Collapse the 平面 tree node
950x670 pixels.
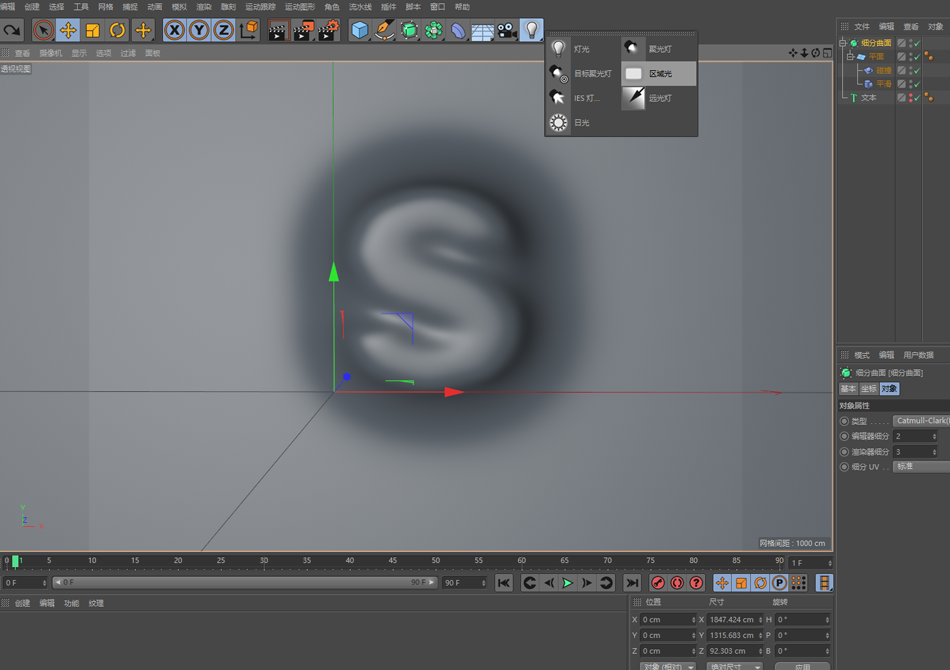[x=850, y=57]
